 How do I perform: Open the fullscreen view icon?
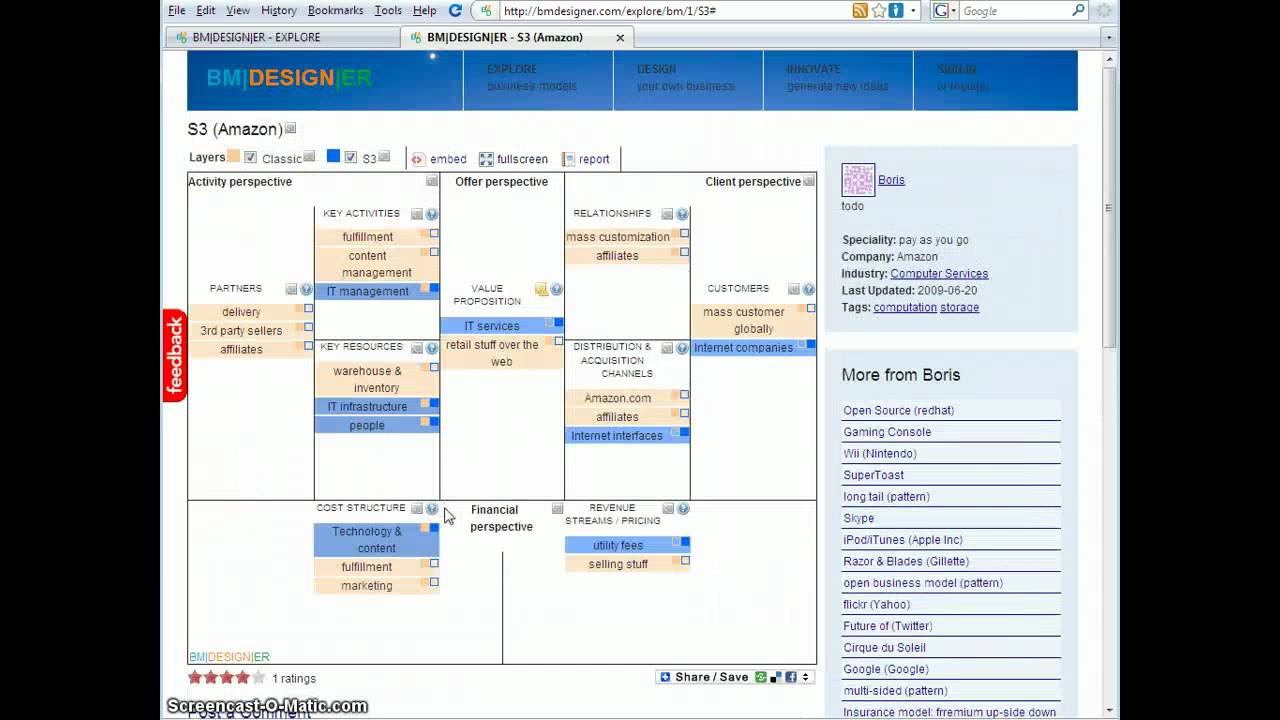coord(486,159)
